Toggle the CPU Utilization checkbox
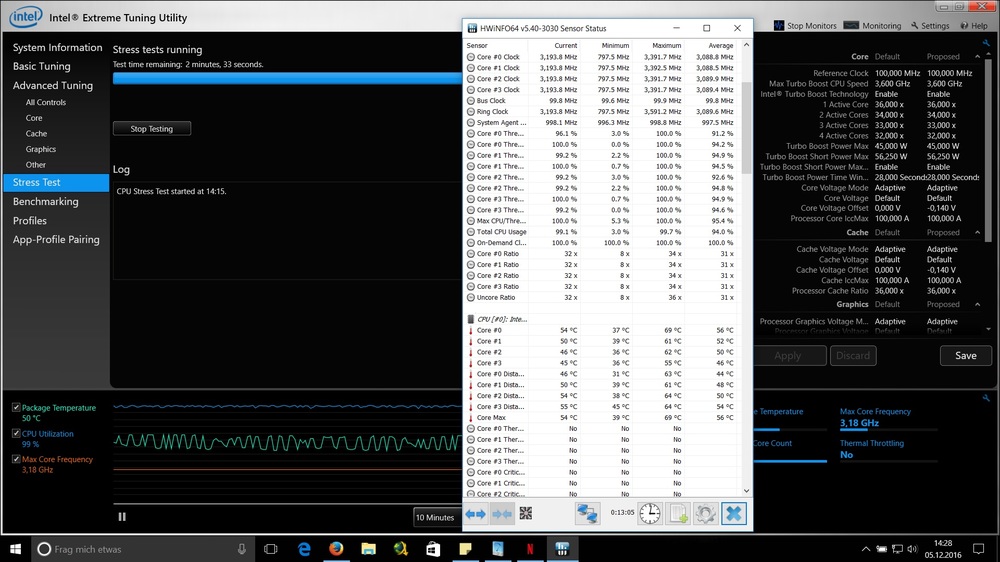The image size is (1000, 562). pos(16,434)
